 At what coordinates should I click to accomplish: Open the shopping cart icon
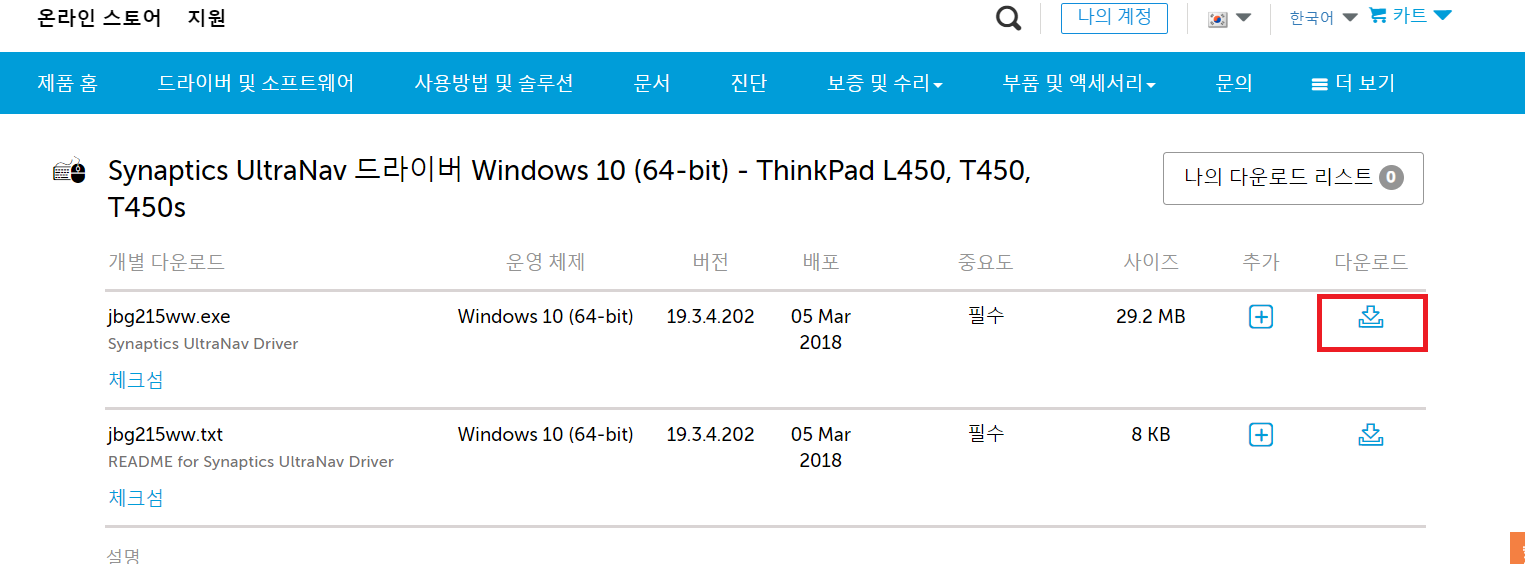1378,16
